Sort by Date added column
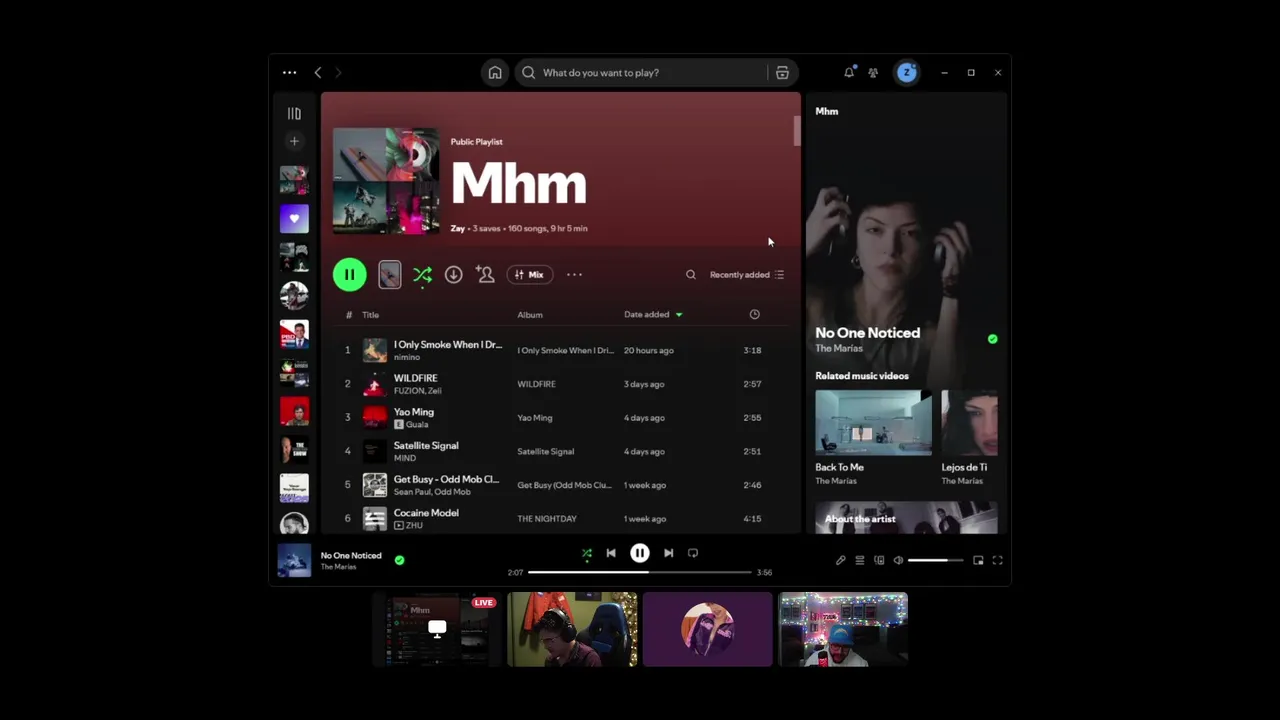Screen dimensions: 1280x720 pos(653,315)
